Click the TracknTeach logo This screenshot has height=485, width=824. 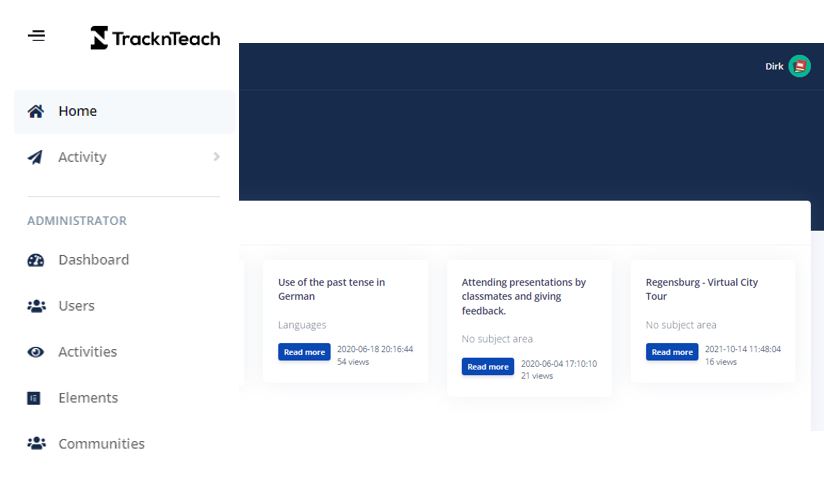point(155,38)
